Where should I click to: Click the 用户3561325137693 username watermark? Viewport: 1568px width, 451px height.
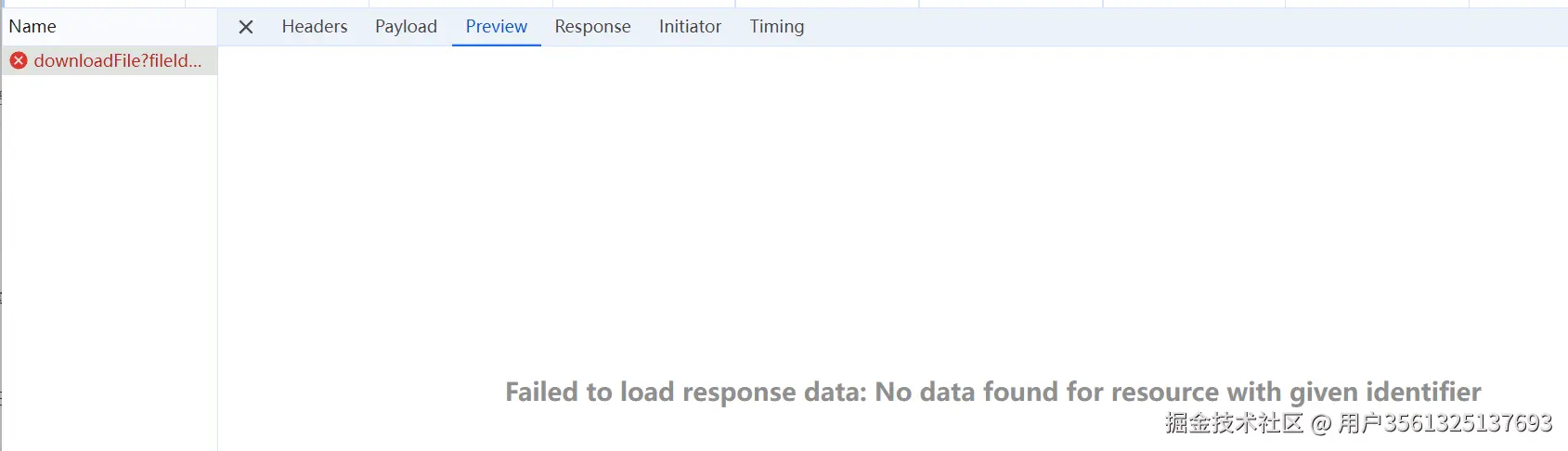coord(1445,423)
